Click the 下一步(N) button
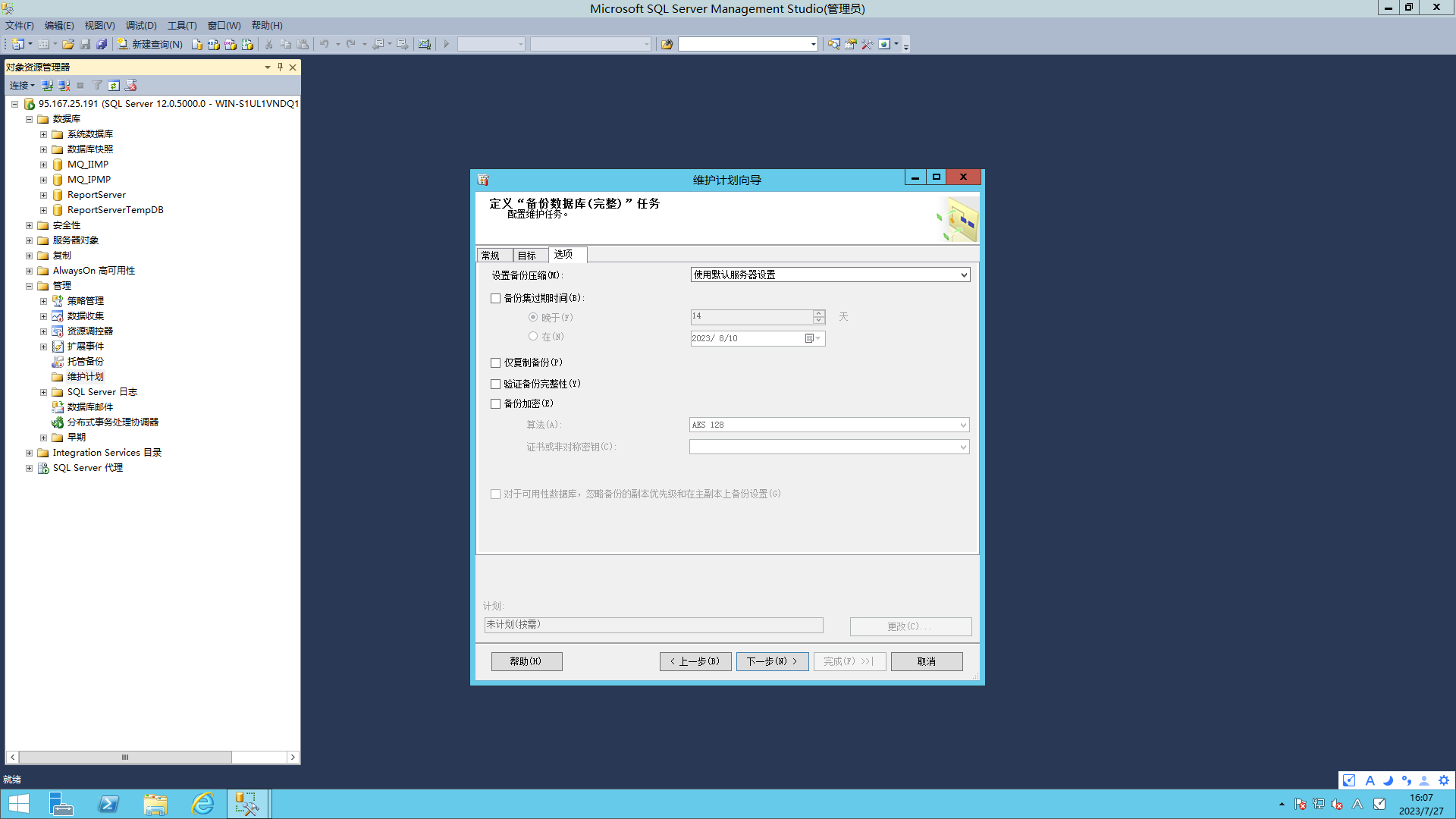1456x819 pixels. pyautogui.click(x=772, y=661)
